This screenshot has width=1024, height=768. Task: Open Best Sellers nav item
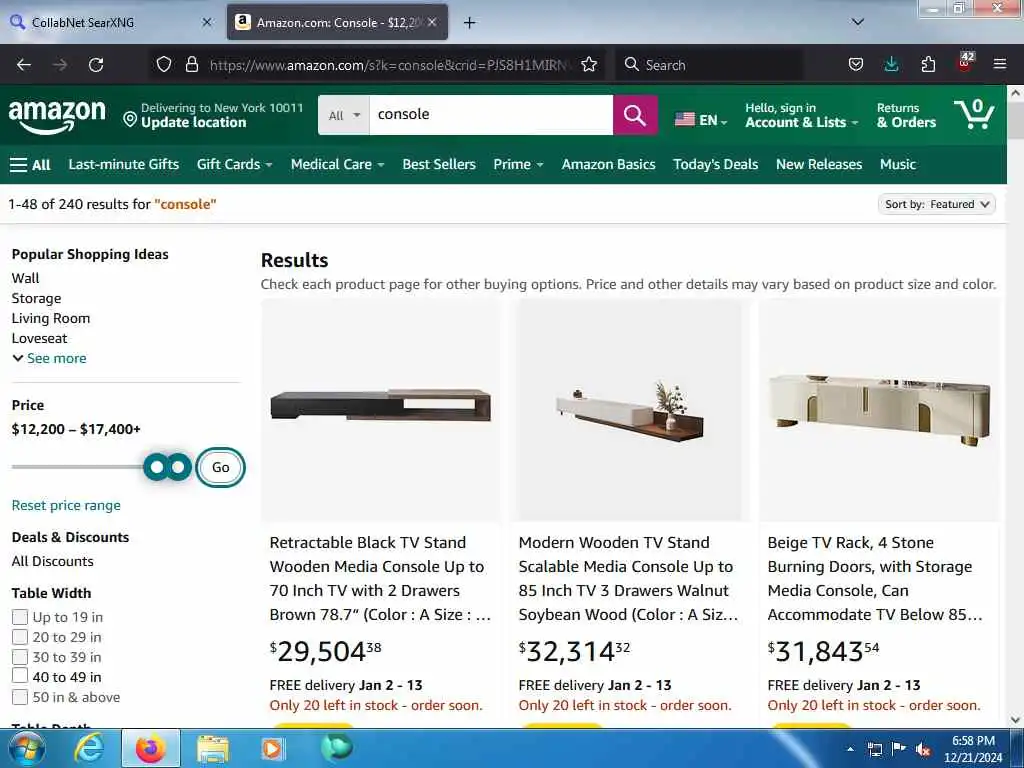click(x=439, y=165)
